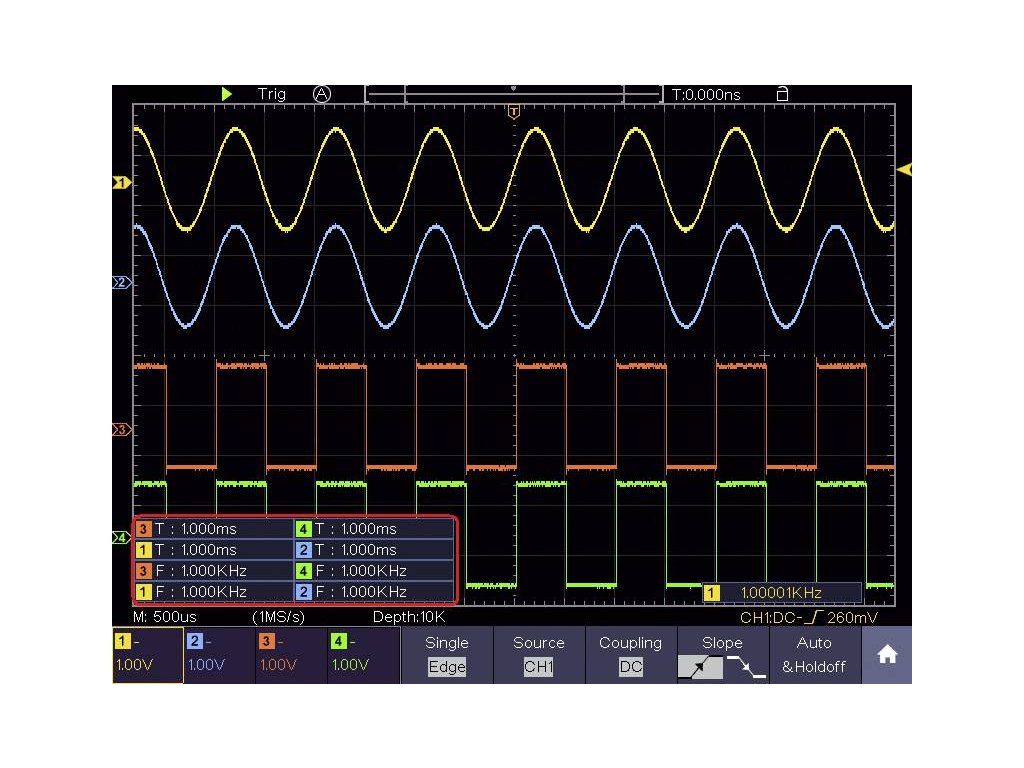Image resolution: width=1024 pixels, height=768 pixels.
Task: Select channel 1 yellow 1.00V tab
Action: coord(147,654)
